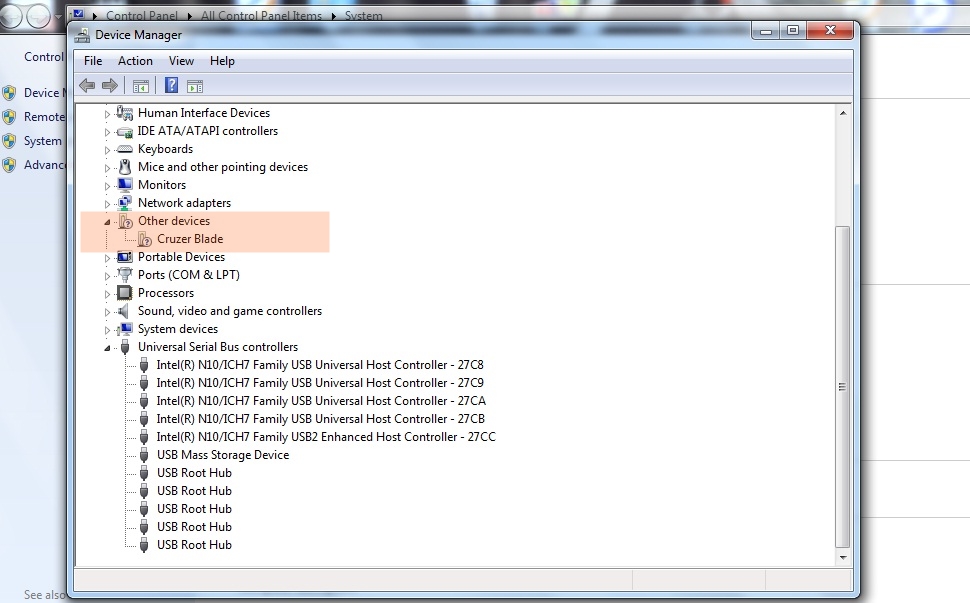Expand Sound, video and game controllers
The height and width of the screenshot is (603, 970).
(x=107, y=311)
